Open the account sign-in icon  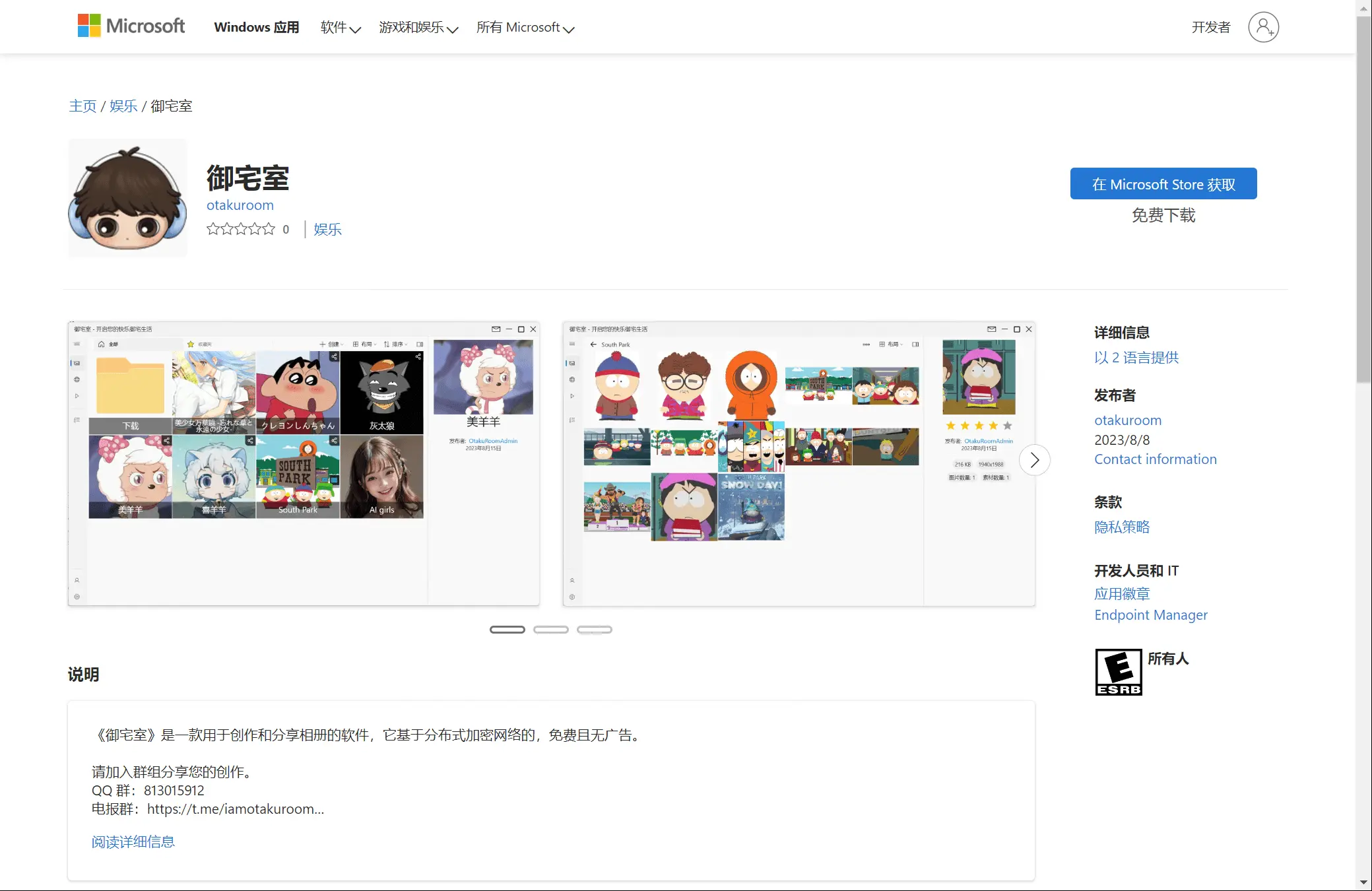(x=1264, y=26)
